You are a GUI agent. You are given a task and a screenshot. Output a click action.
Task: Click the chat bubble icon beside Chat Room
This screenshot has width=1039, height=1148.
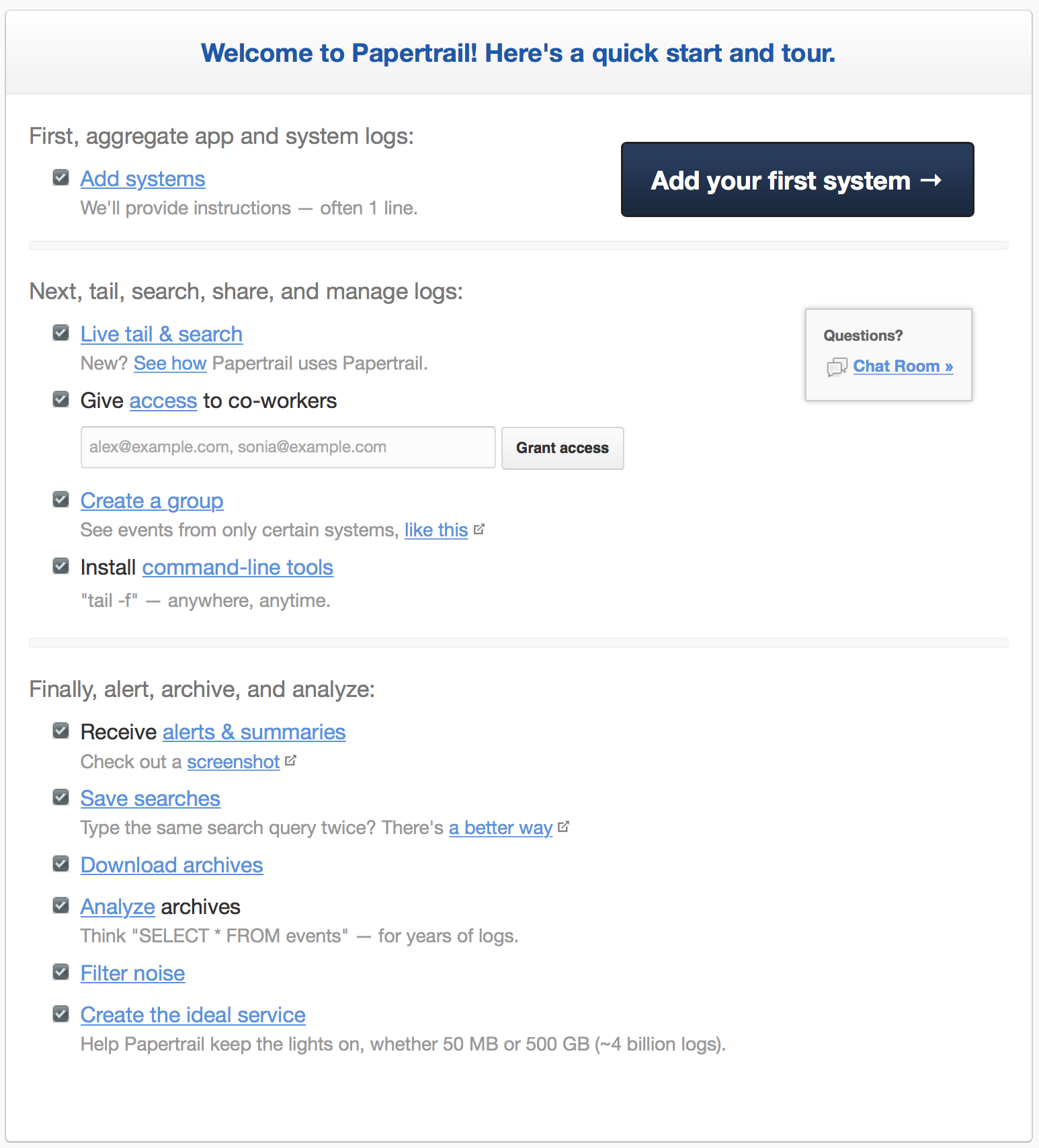pyautogui.click(x=837, y=367)
